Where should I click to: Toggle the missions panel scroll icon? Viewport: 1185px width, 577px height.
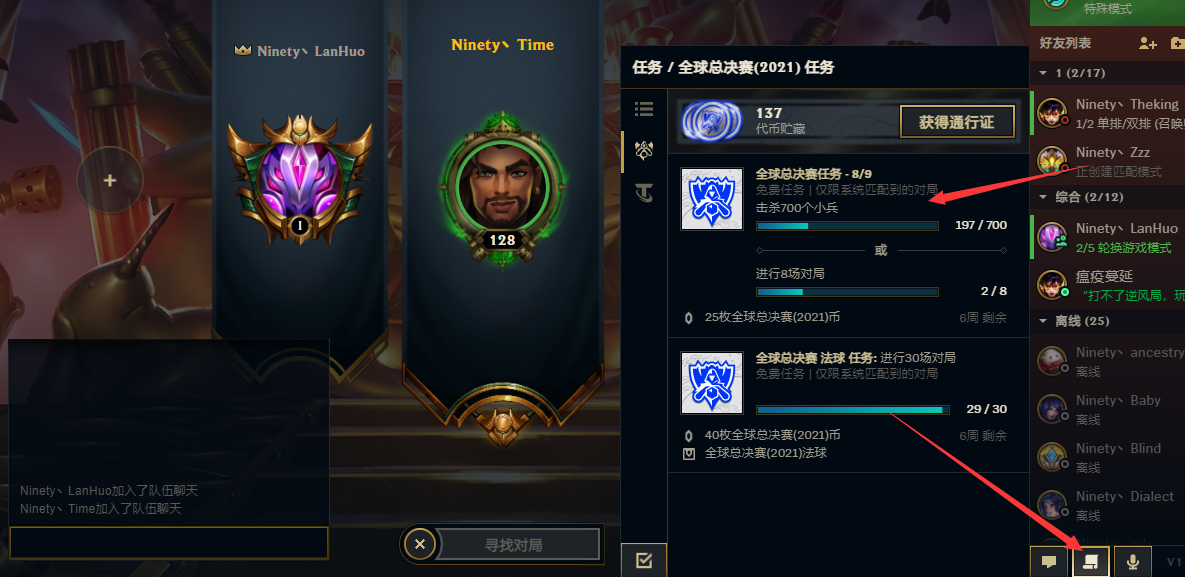point(1091,562)
